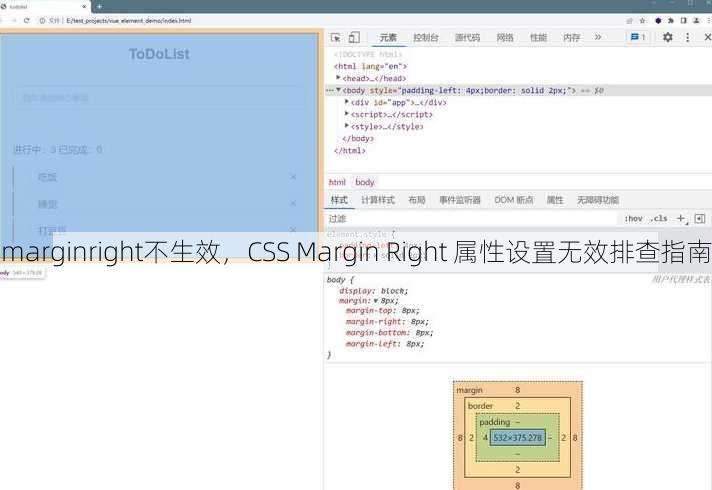The width and height of the screenshot is (712, 490).
Task: Expand the script node
Action: [347, 114]
